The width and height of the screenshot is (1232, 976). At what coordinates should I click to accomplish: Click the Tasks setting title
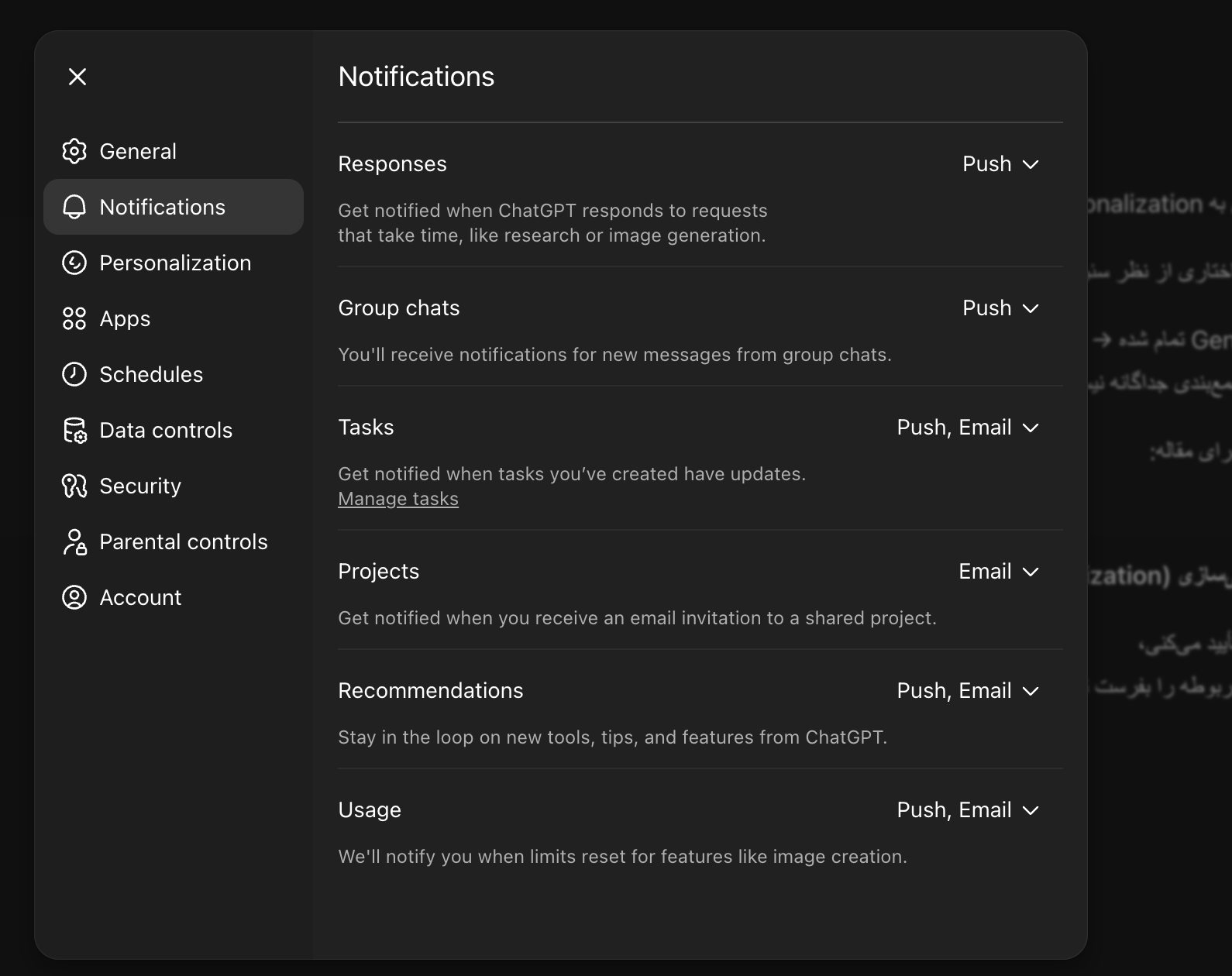367,428
